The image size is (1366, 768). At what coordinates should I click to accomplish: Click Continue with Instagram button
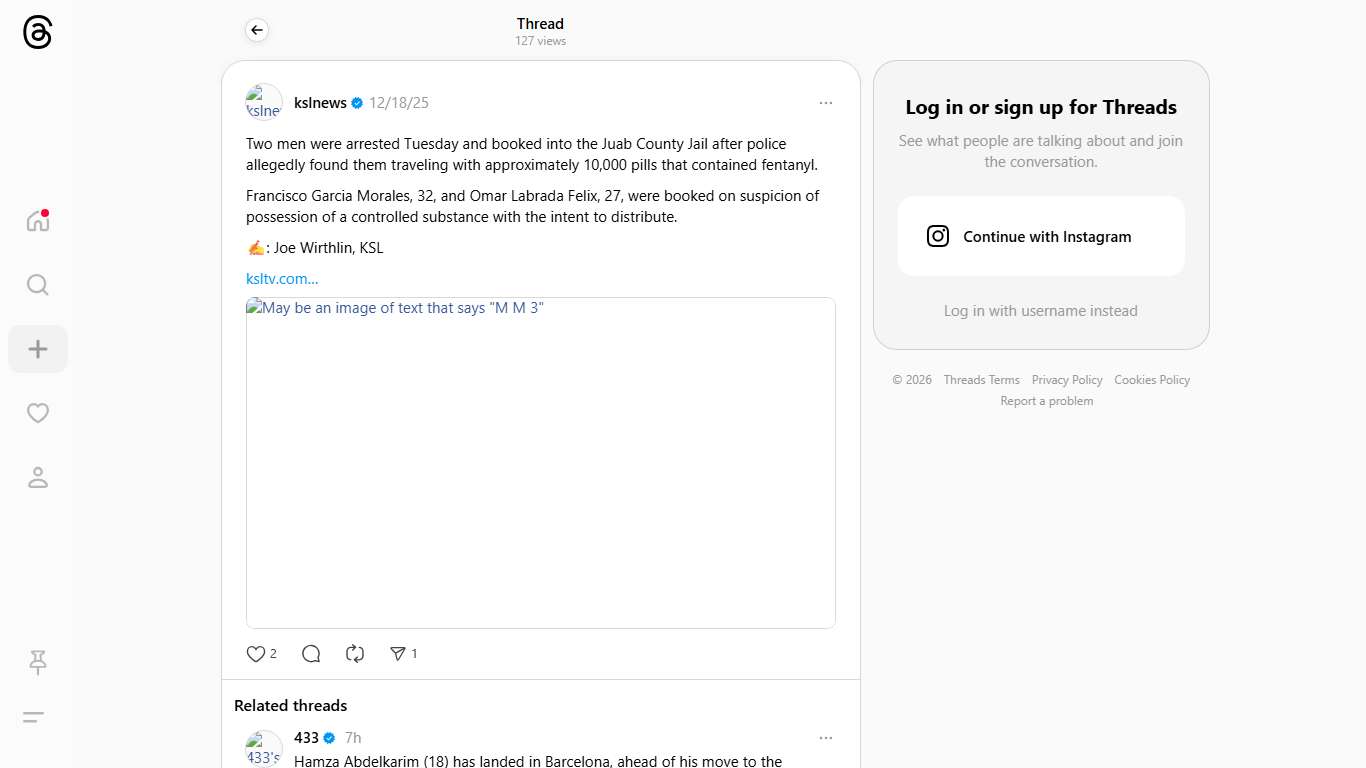click(x=1041, y=236)
